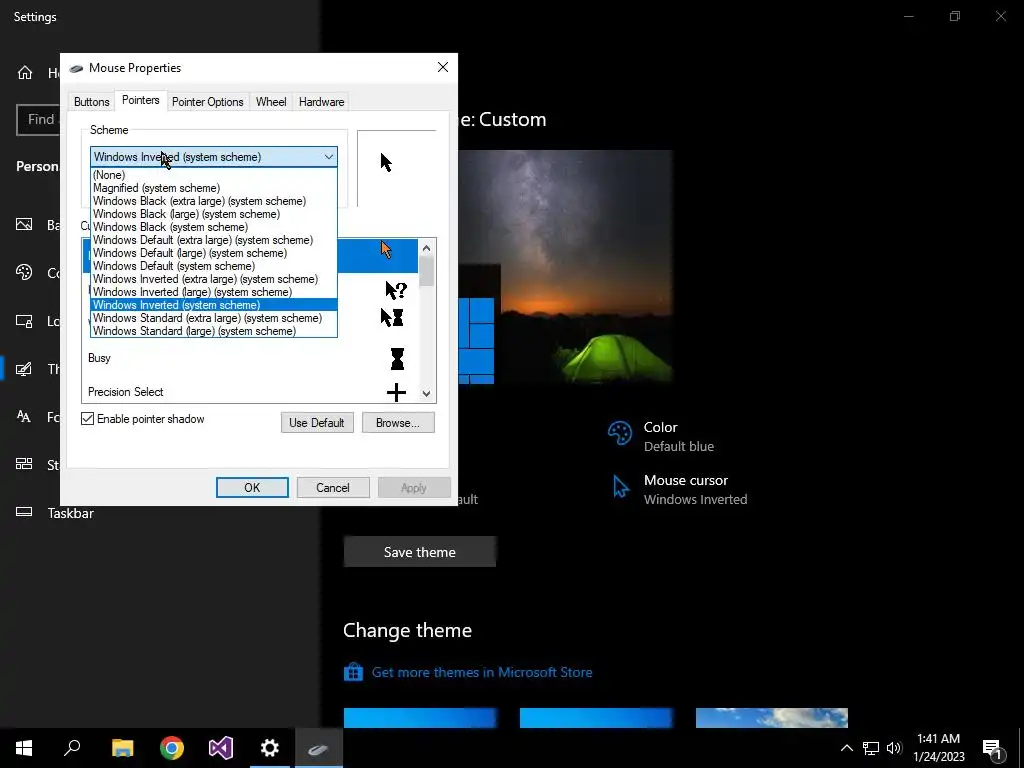Switch to the Buttons tab

point(91,102)
